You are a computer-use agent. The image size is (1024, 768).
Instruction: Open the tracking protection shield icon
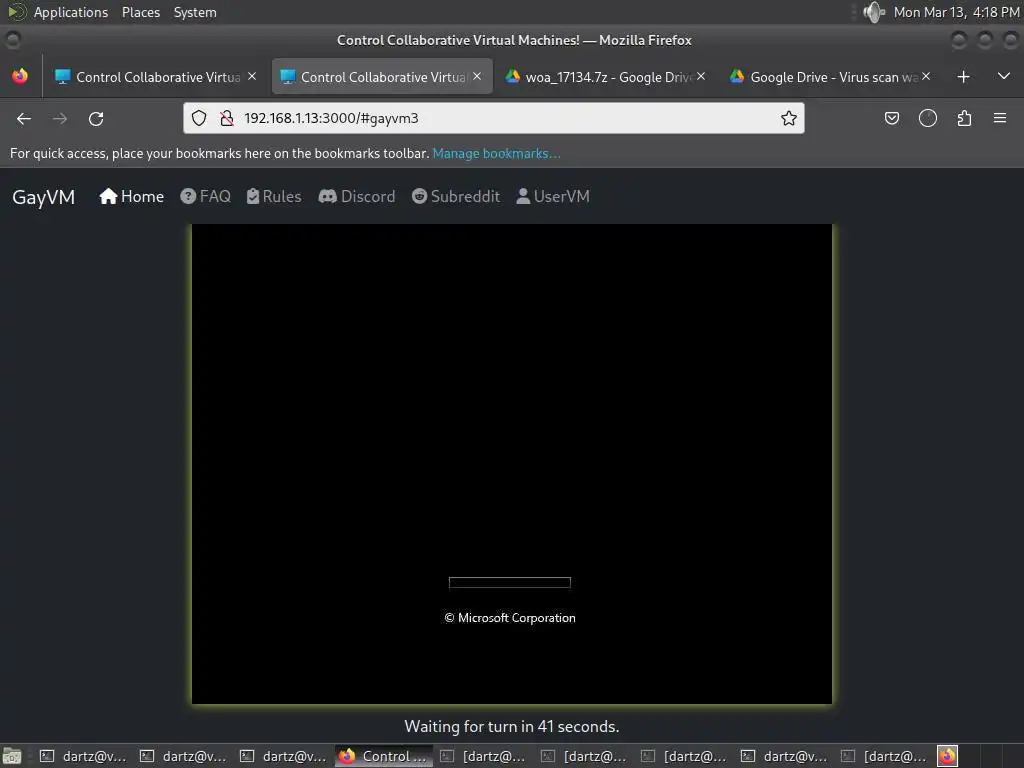point(199,118)
